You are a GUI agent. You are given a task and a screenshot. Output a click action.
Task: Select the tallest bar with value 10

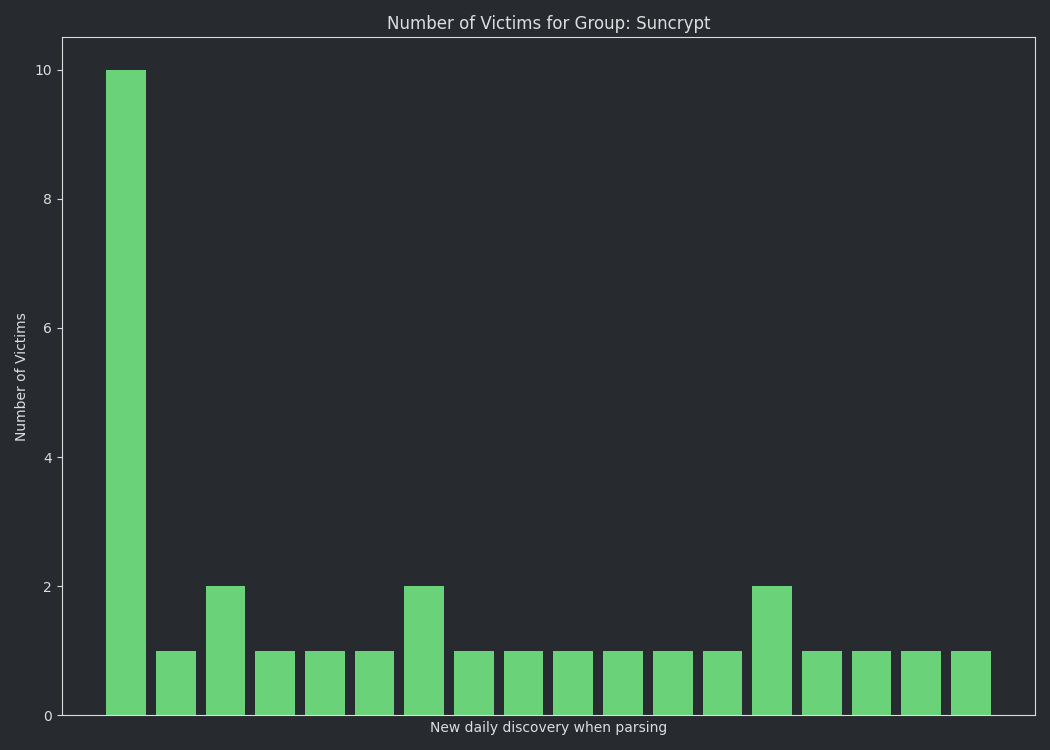(x=126, y=392)
